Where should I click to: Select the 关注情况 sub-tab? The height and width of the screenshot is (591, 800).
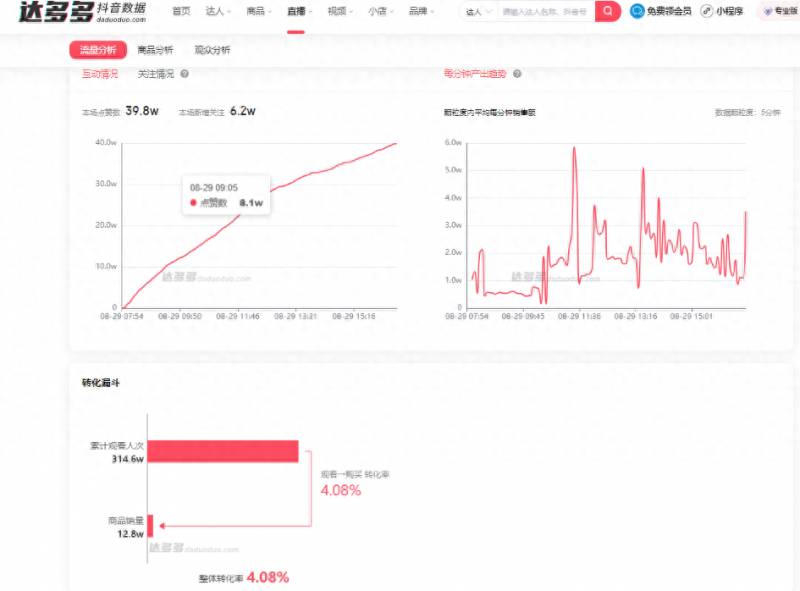point(156,74)
